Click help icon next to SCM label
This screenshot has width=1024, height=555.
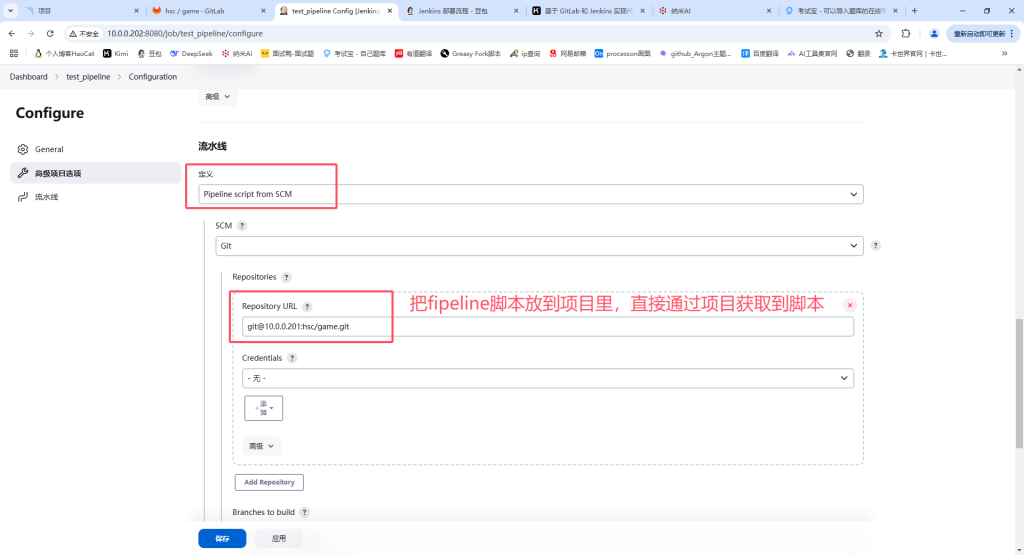point(242,226)
